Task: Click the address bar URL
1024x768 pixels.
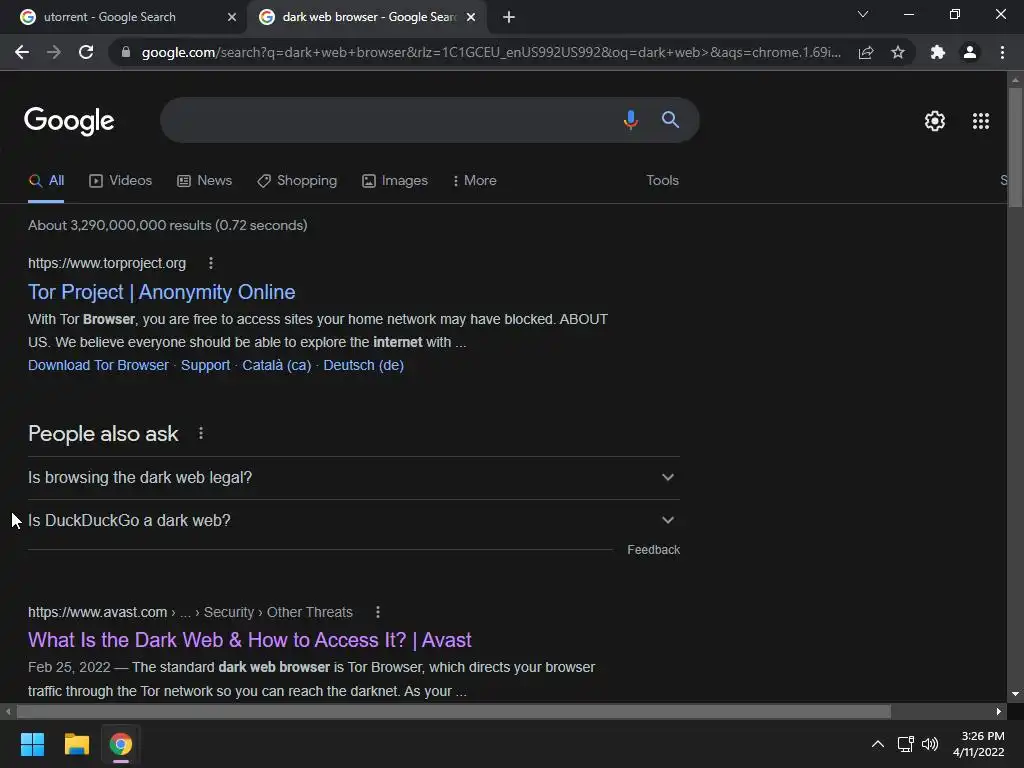Action: tap(490, 52)
